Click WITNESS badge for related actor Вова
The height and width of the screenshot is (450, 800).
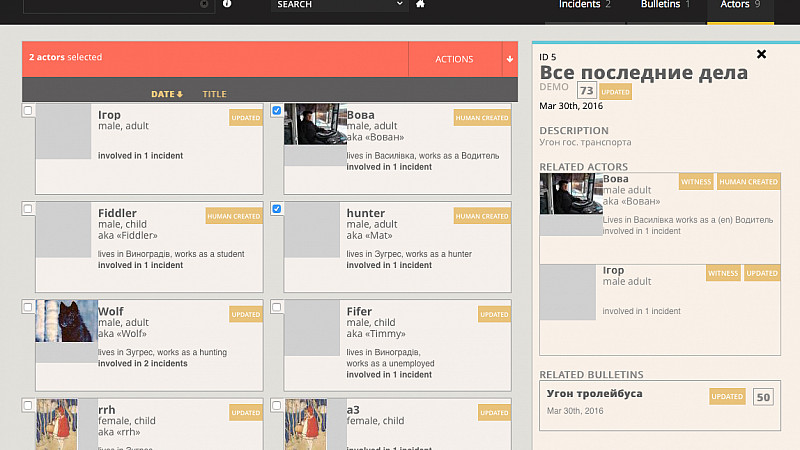point(696,182)
